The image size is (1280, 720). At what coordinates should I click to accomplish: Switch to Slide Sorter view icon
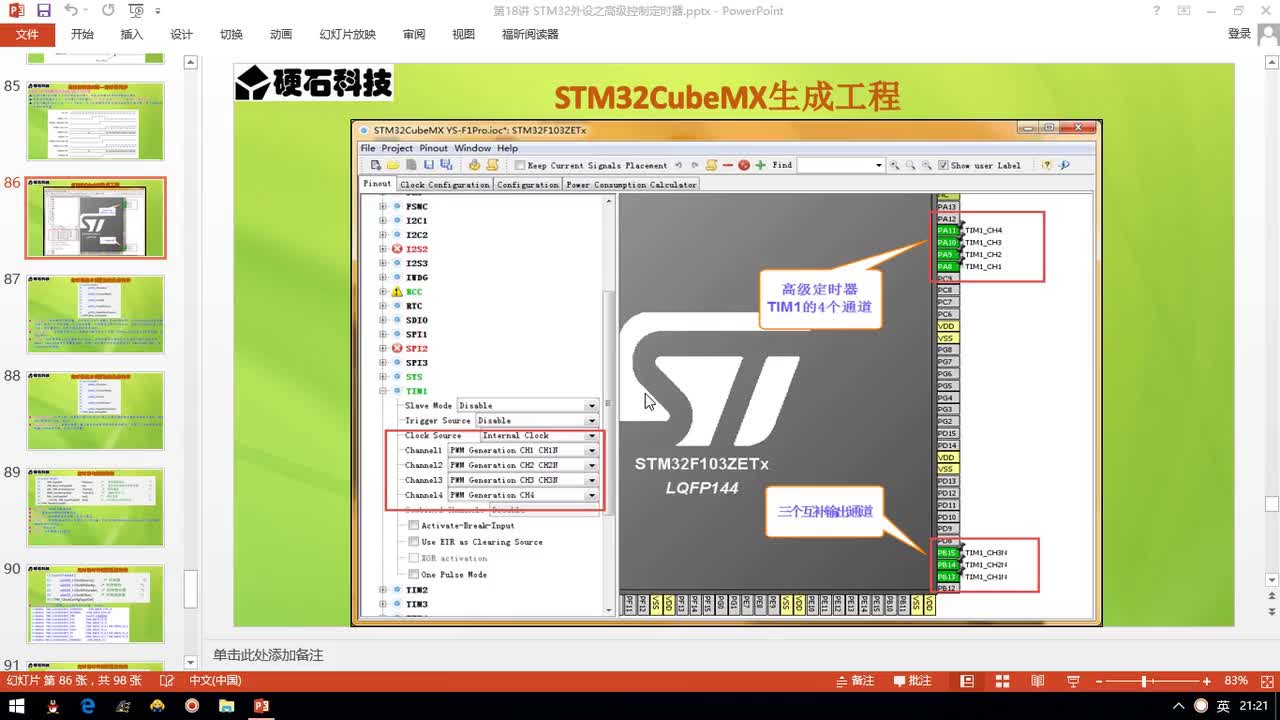pyautogui.click(x=1002, y=681)
